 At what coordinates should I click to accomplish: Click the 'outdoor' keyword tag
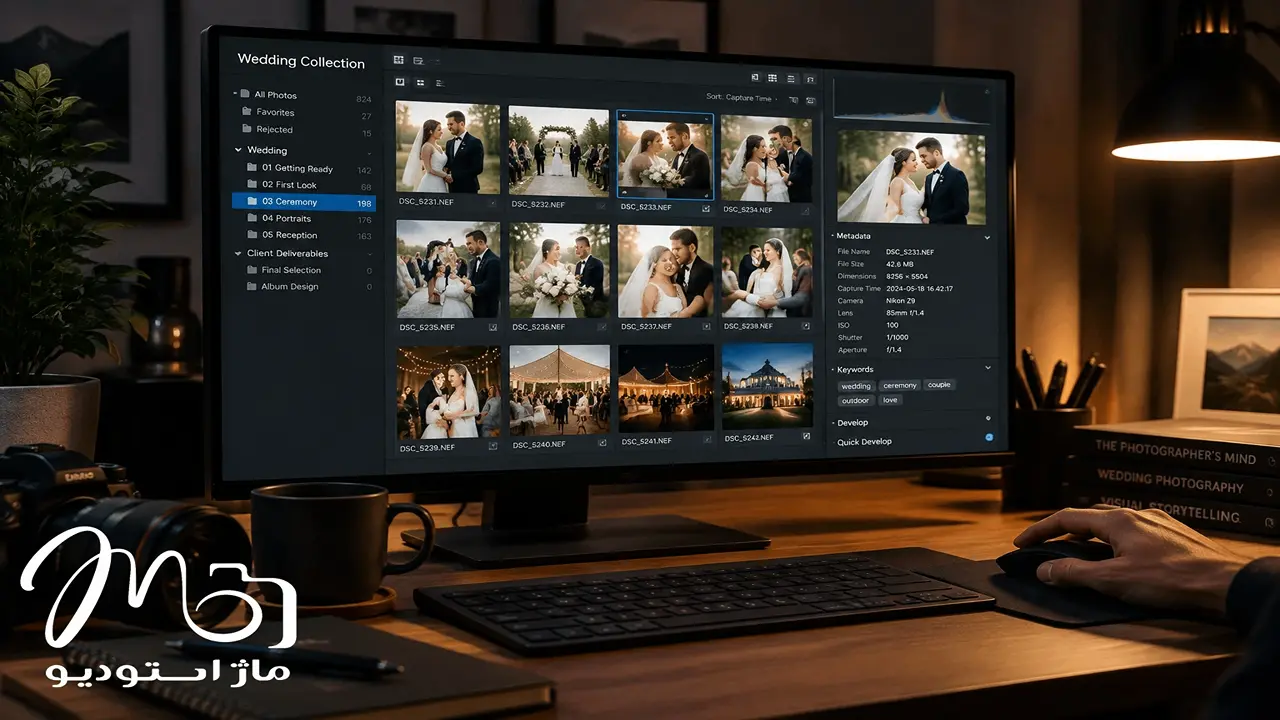[x=855, y=401]
